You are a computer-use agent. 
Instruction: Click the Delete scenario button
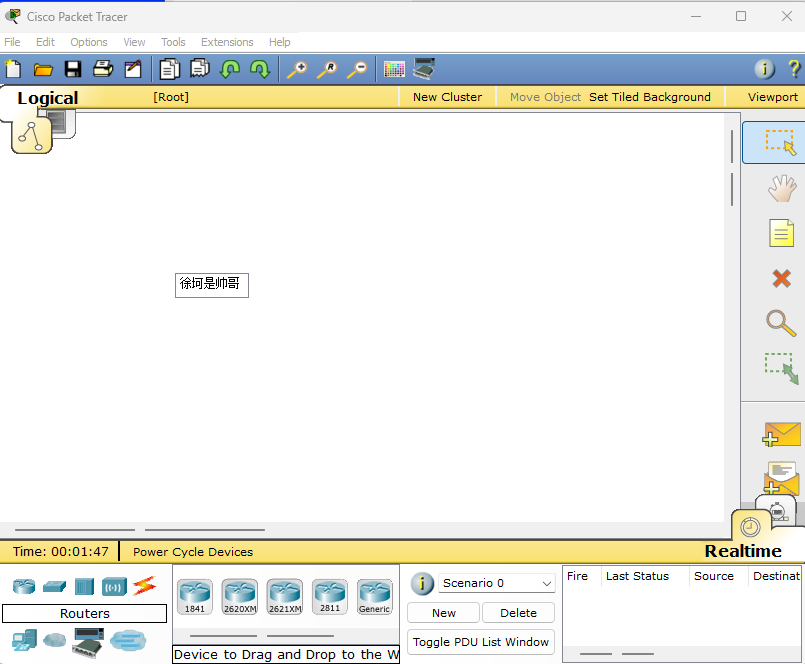[x=518, y=613]
